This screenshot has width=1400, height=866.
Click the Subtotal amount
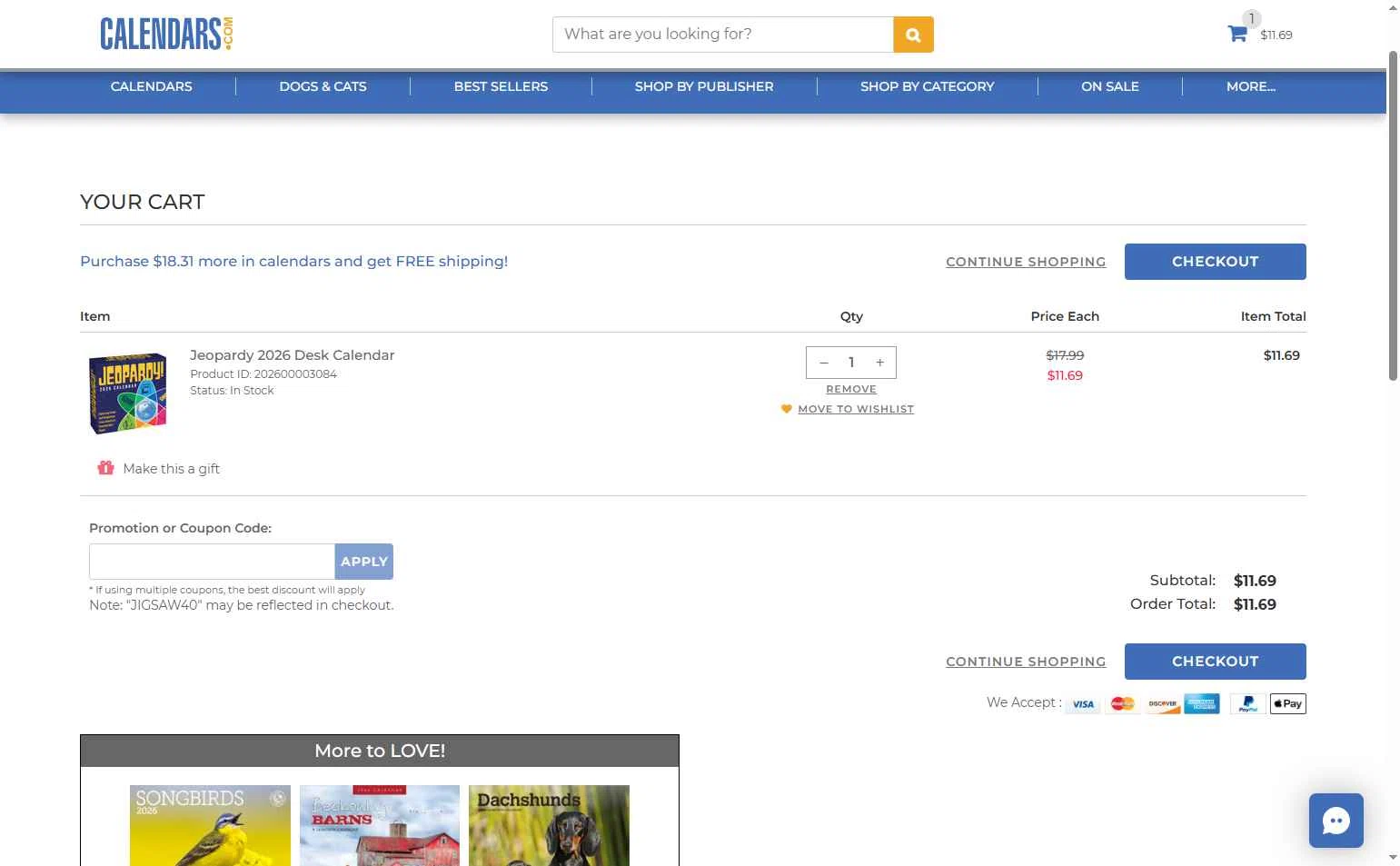click(1255, 581)
